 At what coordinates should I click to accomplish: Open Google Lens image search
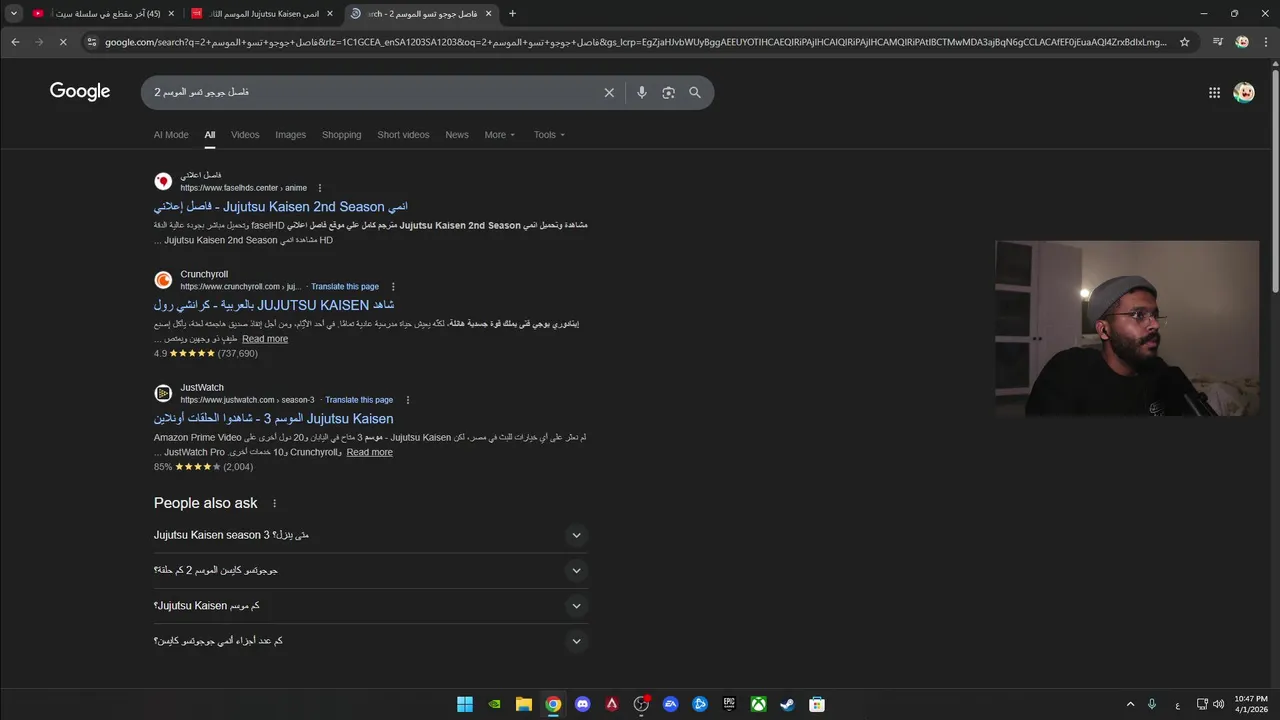[x=668, y=92]
